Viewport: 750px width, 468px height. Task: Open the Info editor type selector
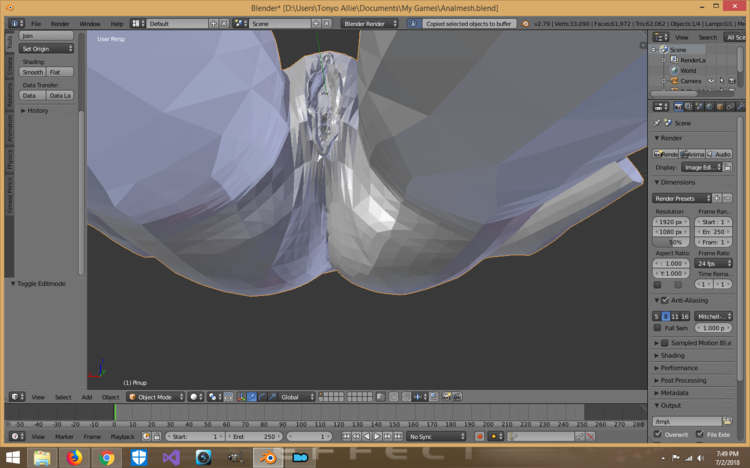pyautogui.click(x=17, y=23)
